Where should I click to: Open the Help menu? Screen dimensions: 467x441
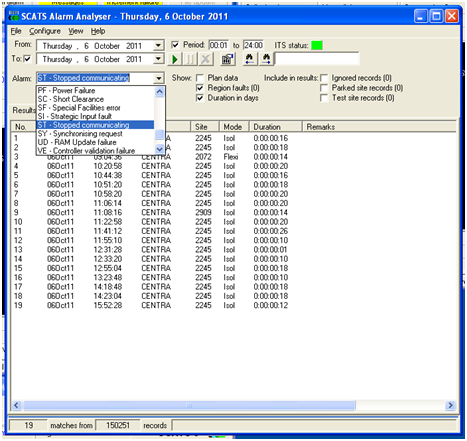point(98,31)
